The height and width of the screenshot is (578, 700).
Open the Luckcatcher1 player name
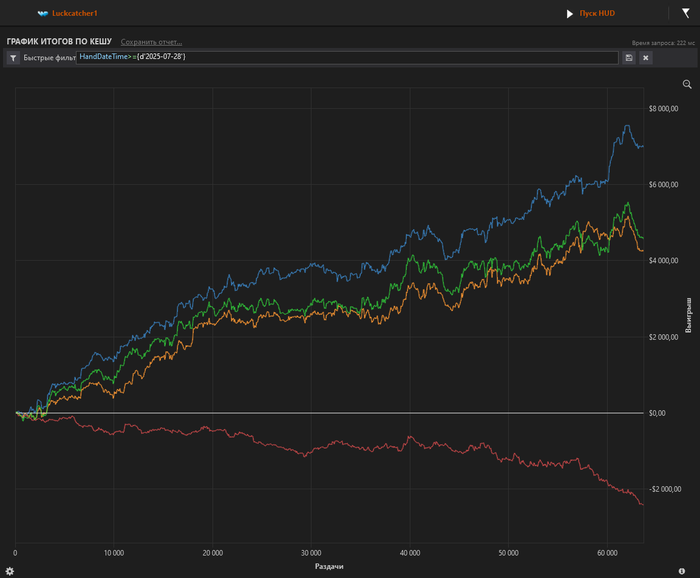pyautogui.click(x=75, y=13)
